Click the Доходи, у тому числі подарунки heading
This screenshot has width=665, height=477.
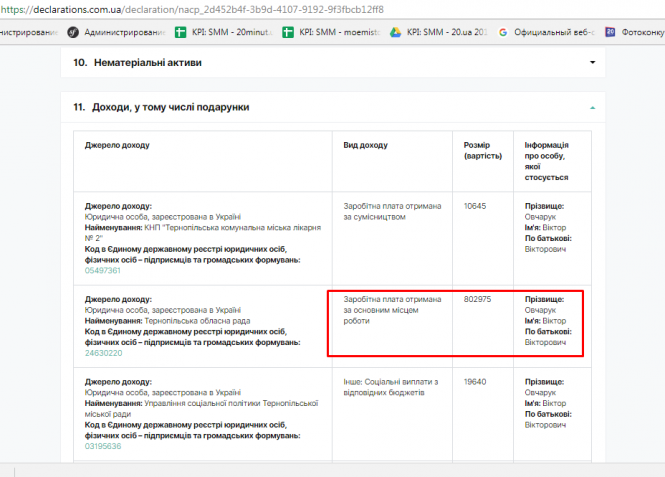[x=171, y=106]
